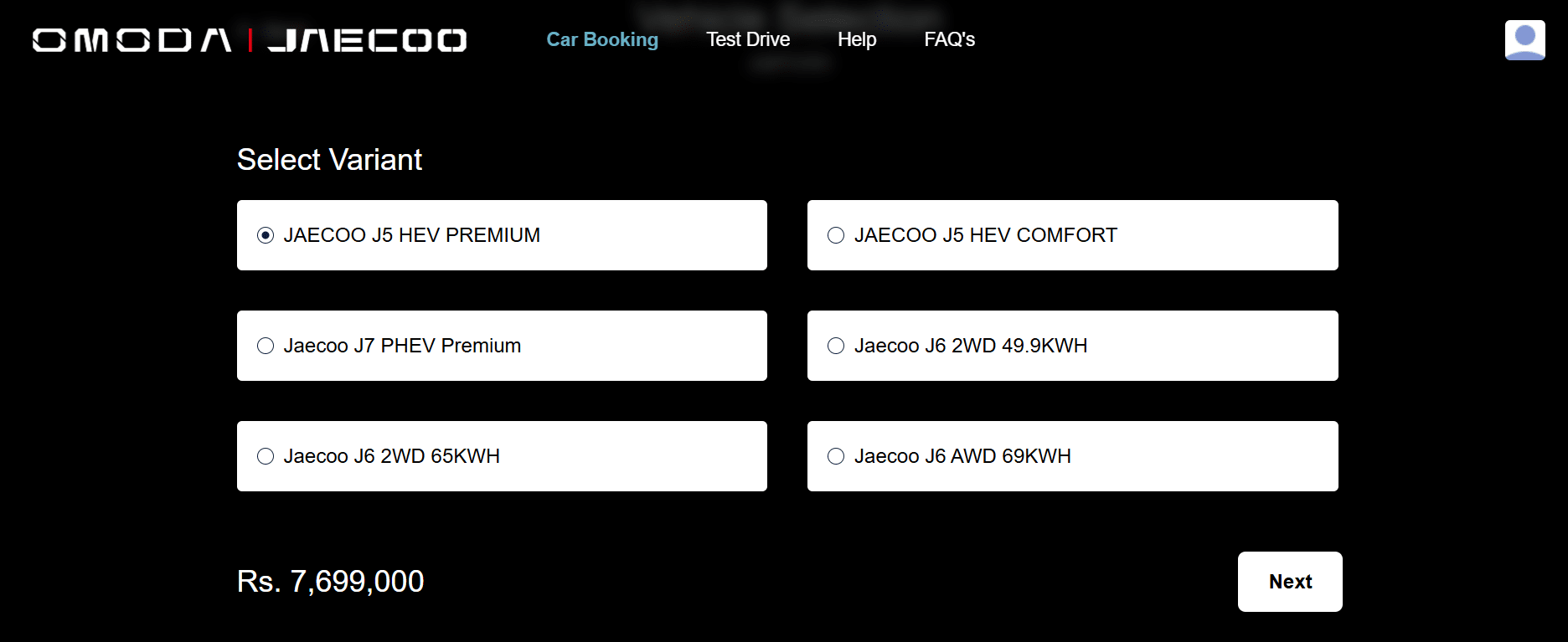
Task: Choose Jaecoo J7 PHEV Premium radio button
Action: click(x=266, y=346)
